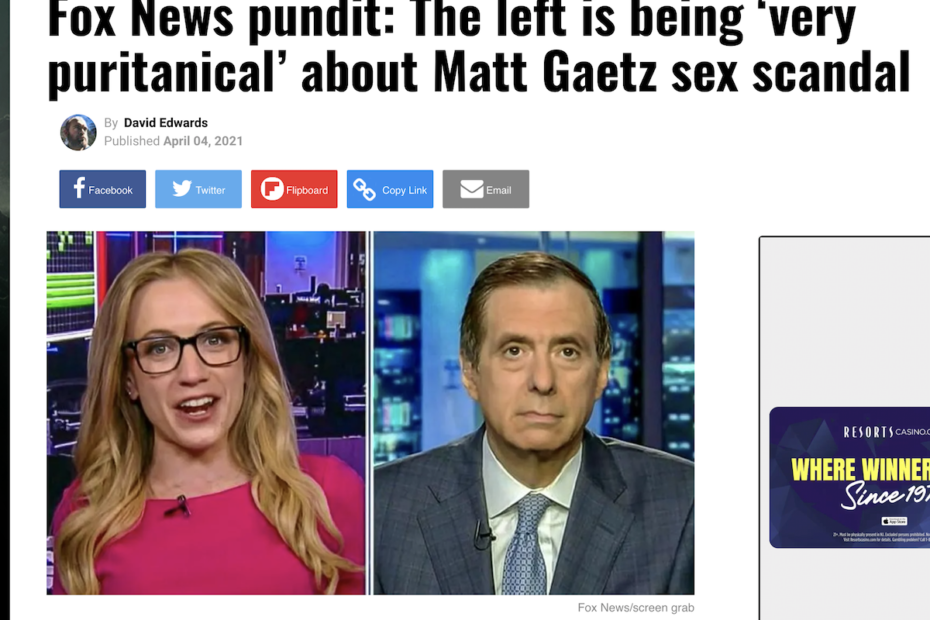This screenshot has width=930, height=620.
Task: Click the Facebook logo icon
Action: pyautogui.click(x=79, y=188)
